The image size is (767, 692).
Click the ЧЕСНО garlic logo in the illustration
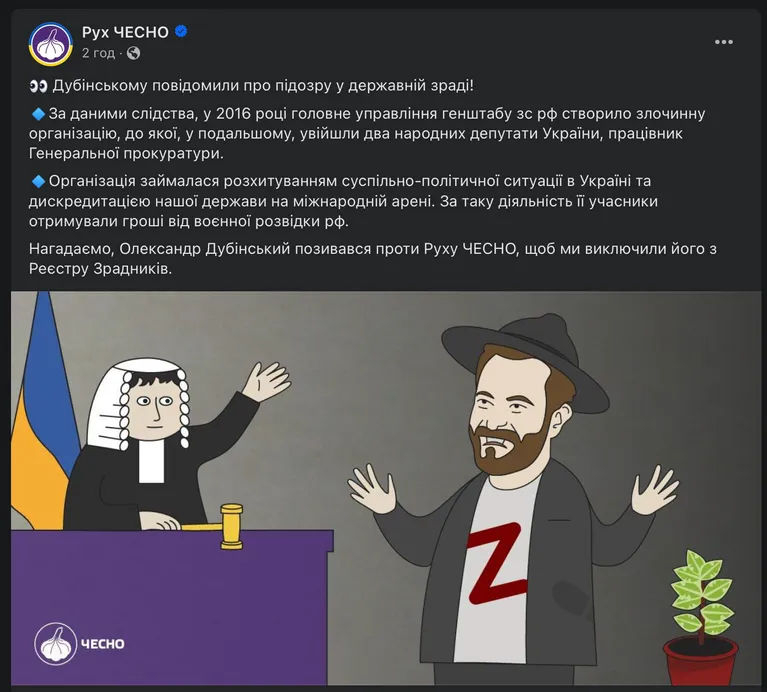[x=56, y=644]
